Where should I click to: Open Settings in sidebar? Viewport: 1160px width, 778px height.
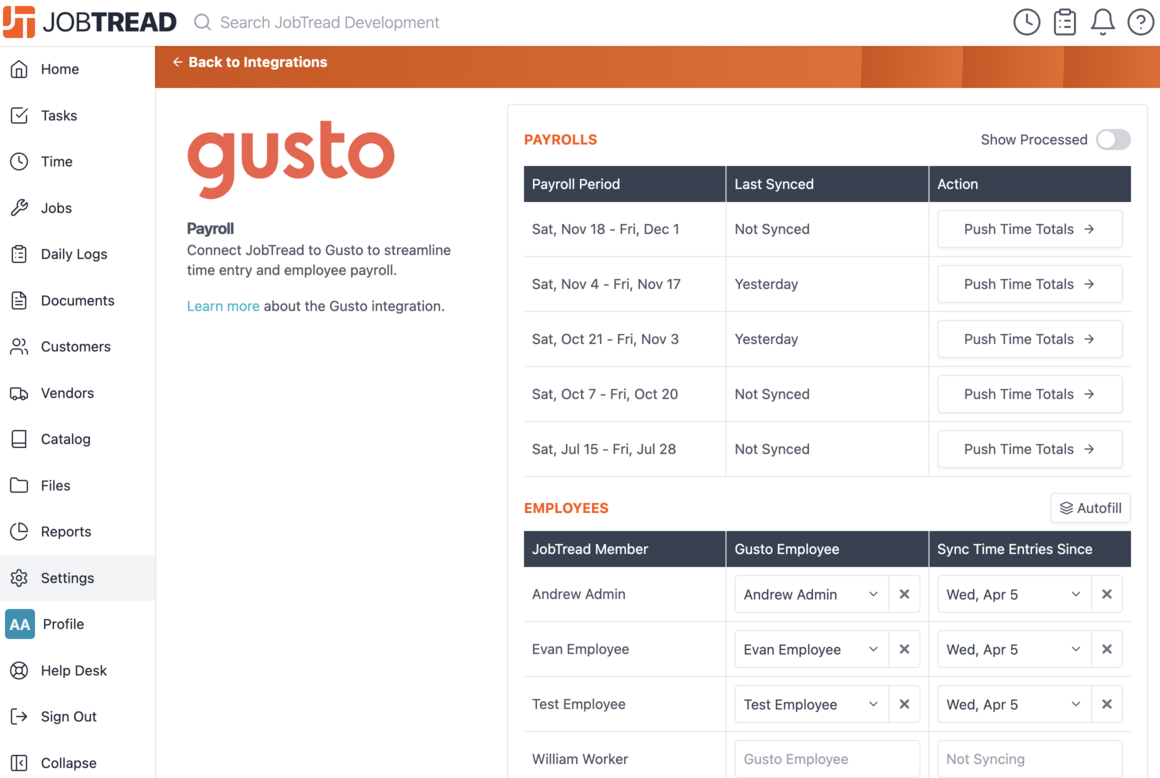click(x=78, y=578)
